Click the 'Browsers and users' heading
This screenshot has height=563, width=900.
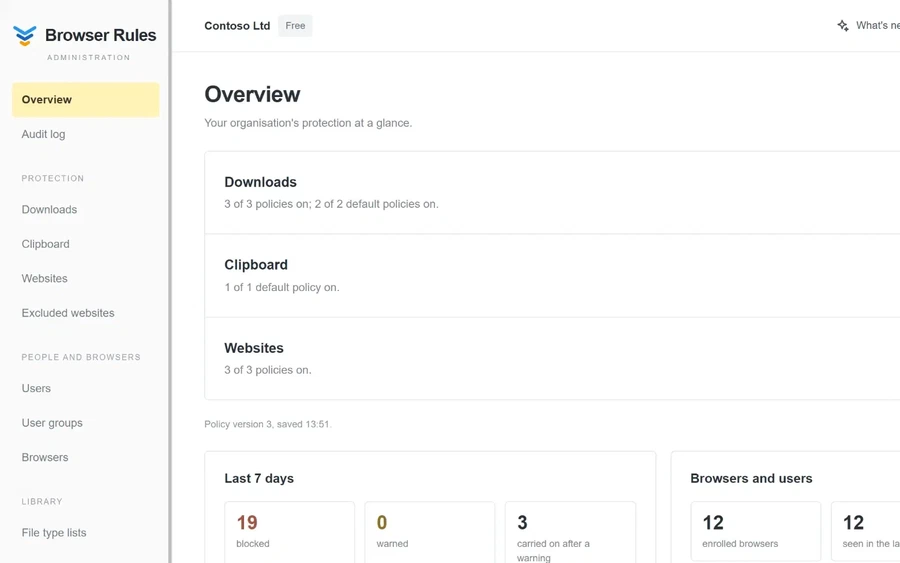751,478
